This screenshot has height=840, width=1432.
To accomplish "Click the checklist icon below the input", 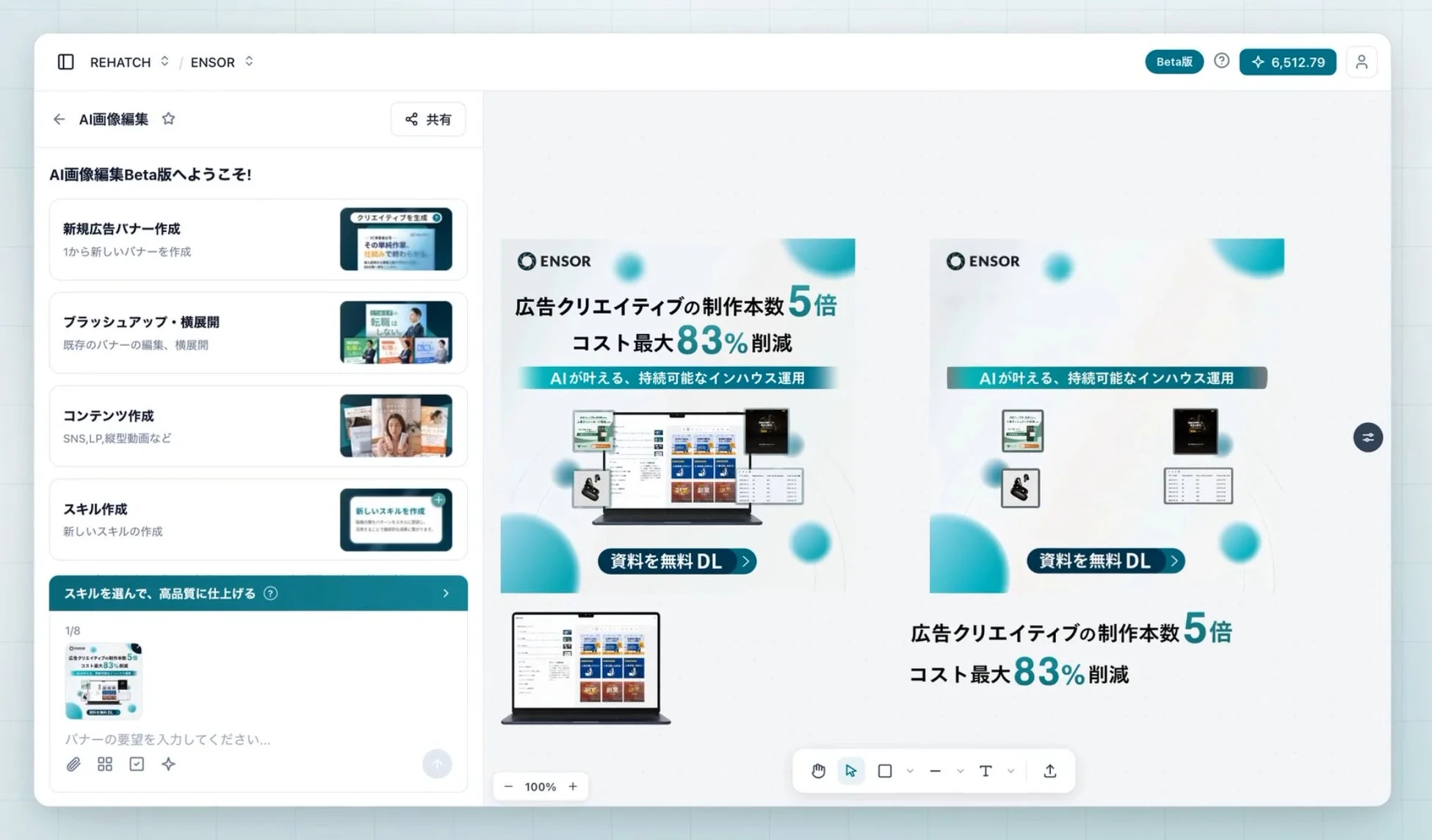I will click(137, 764).
